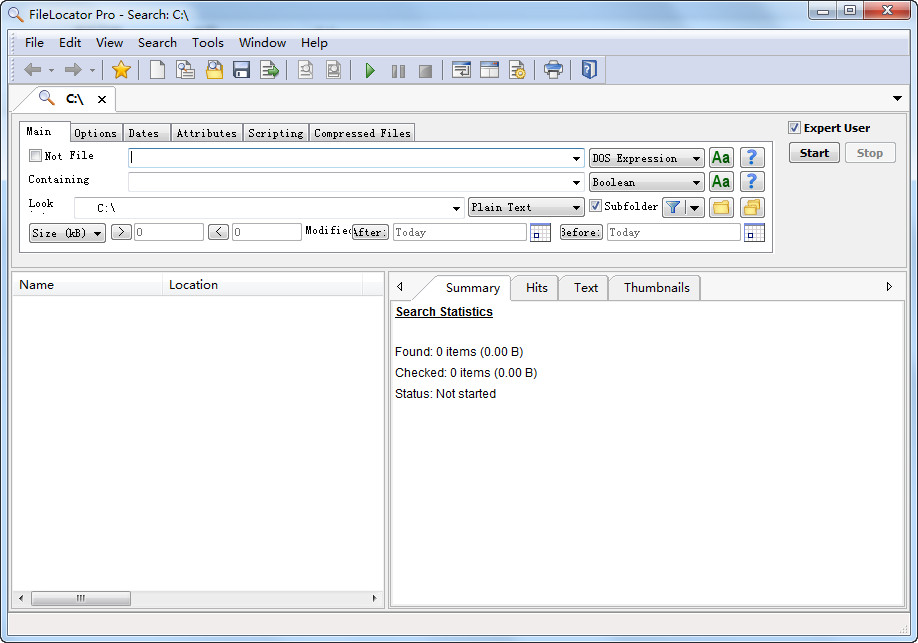The width and height of the screenshot is (918, 643).
Task: Open the Favorites star icon
Action: tap(121, 70)
